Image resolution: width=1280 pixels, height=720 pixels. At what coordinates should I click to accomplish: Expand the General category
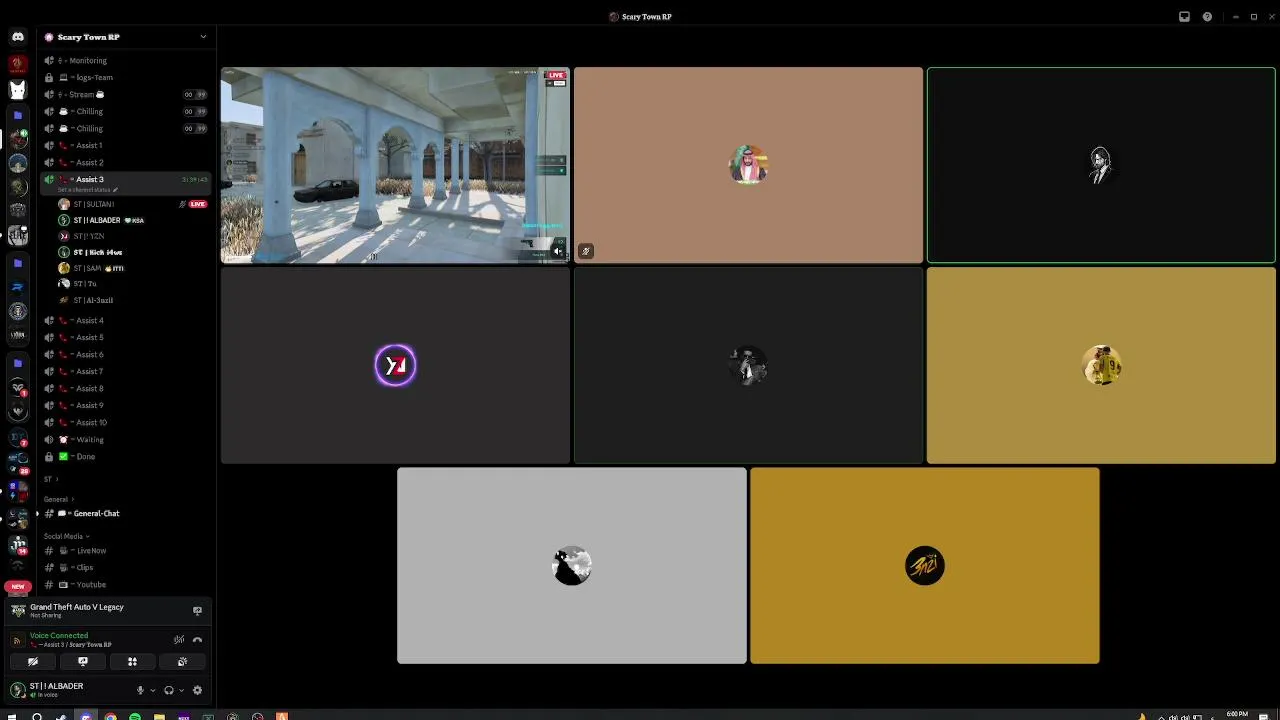pyautogui.click(x=59, y=499)
